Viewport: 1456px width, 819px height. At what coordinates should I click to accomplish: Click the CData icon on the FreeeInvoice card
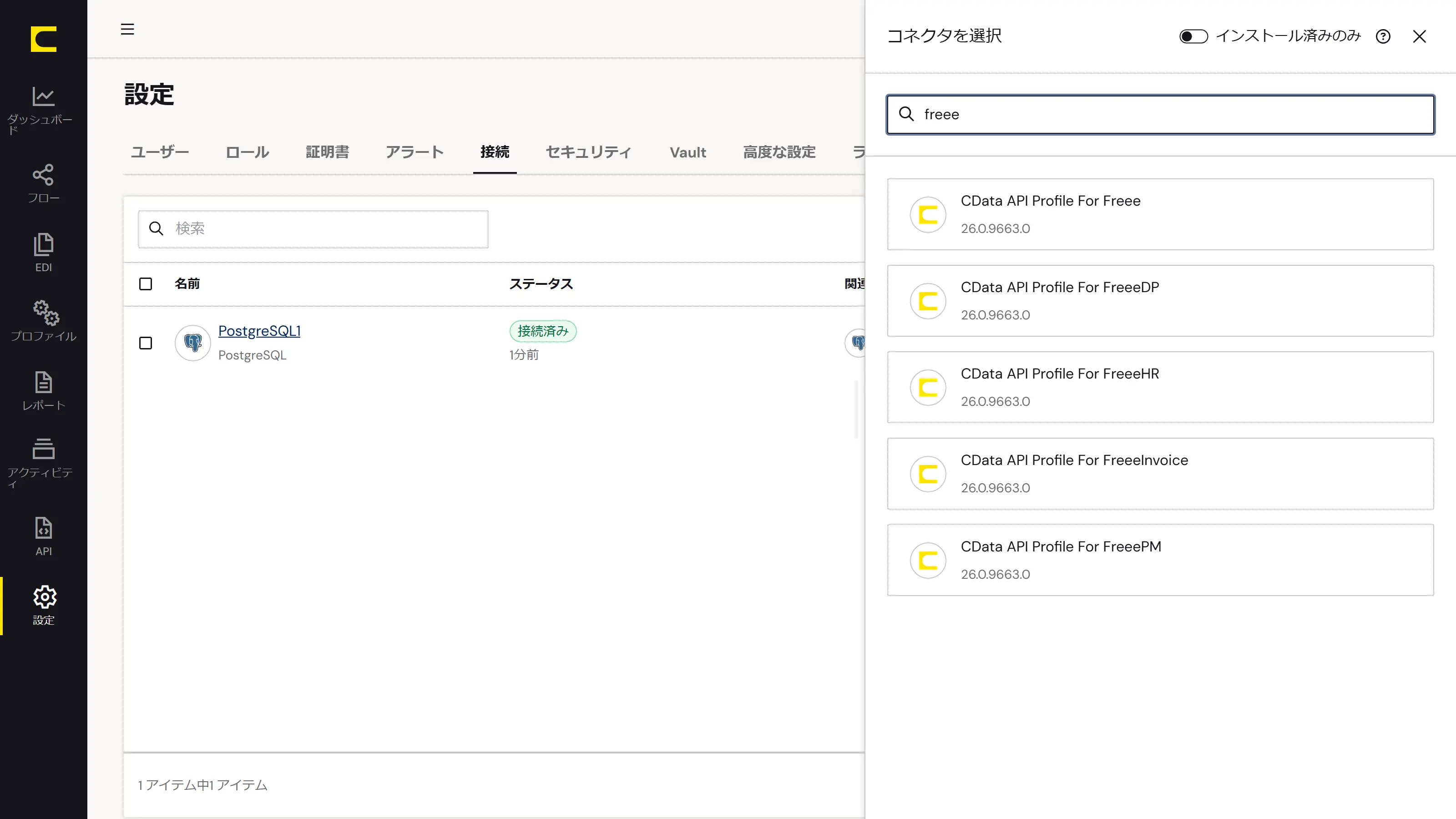(928, 474)
